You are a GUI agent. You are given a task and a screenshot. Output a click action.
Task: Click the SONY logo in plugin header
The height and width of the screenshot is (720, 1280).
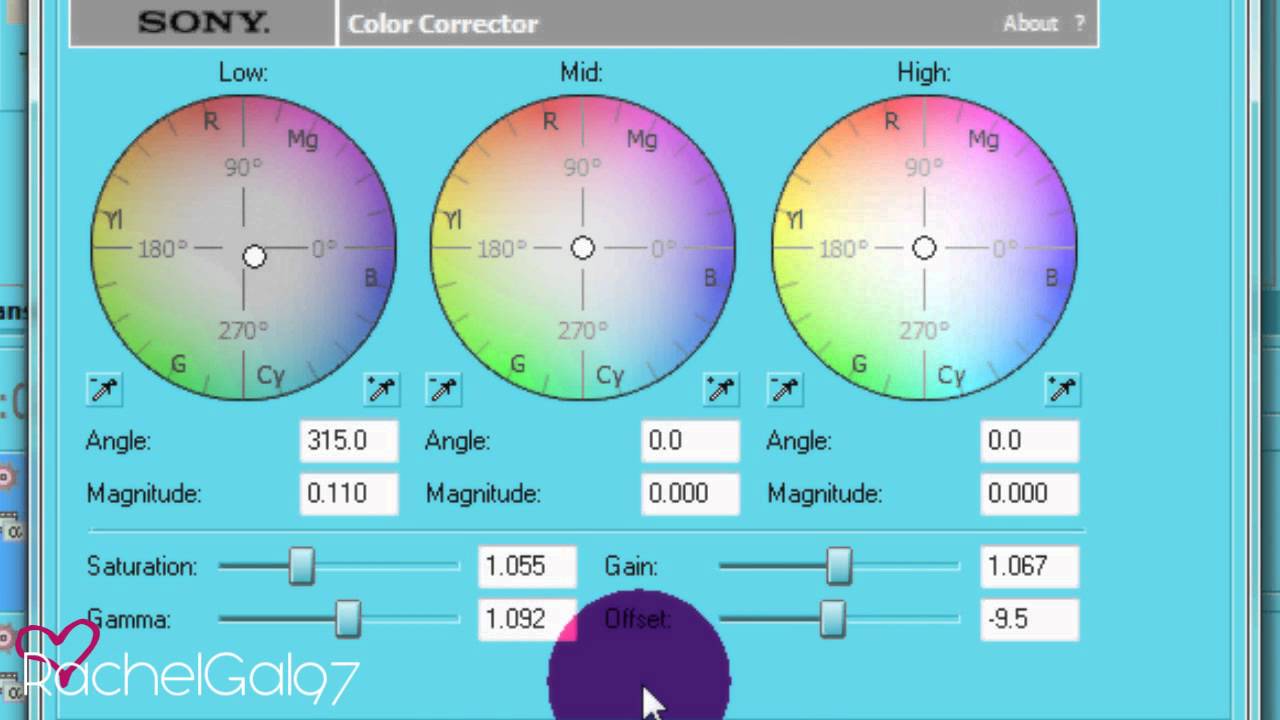click(203, 23)
